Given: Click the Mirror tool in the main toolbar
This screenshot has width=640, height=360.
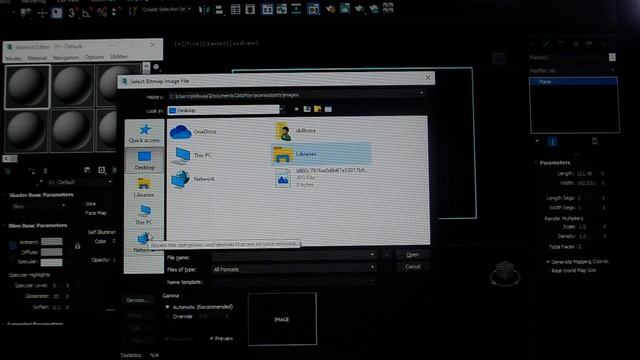Looking at the screenshot, I should [x=204, y=10].
